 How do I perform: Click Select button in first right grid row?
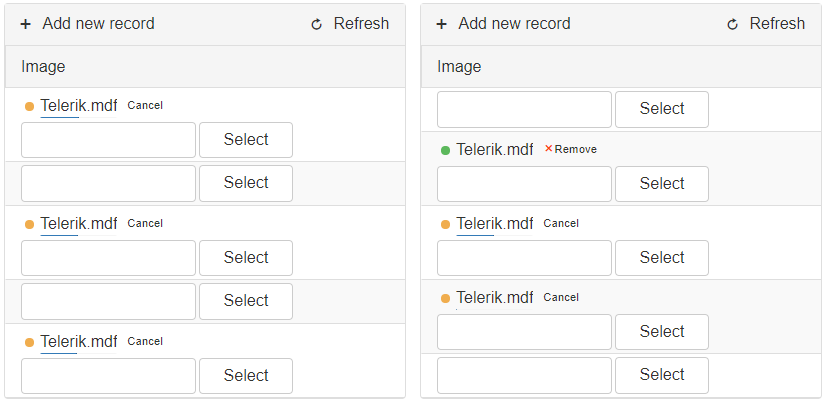(x=662, y=109)
